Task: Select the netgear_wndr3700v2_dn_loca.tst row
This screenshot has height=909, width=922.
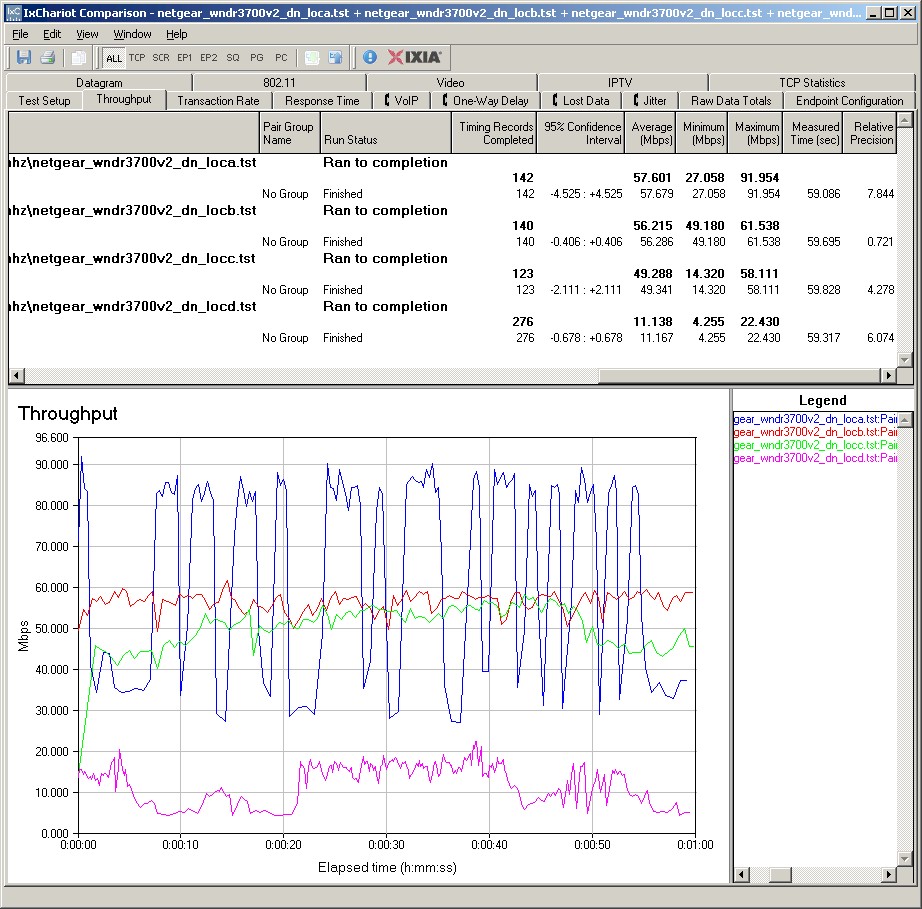Action: pos(452,162)
